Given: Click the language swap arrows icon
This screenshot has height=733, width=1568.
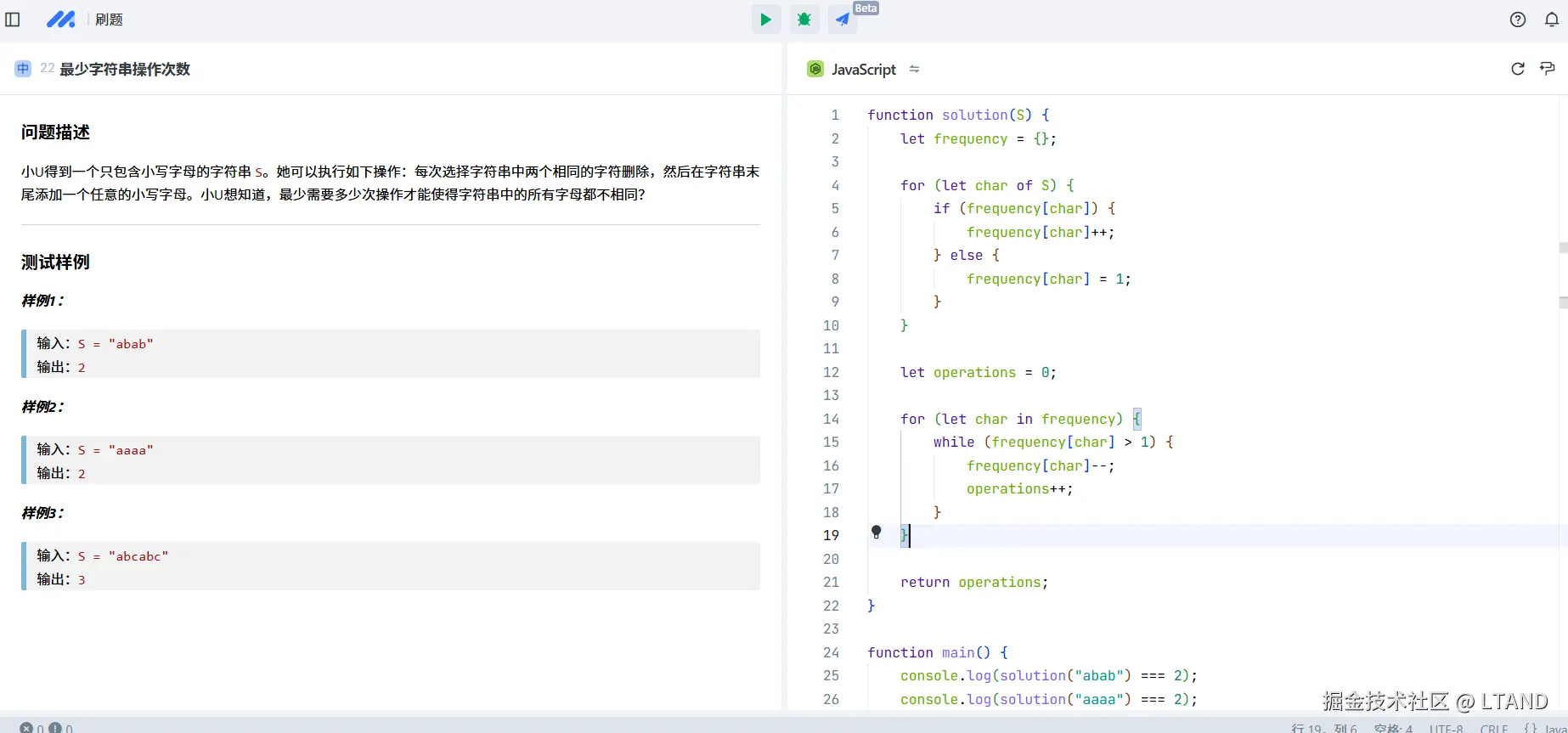Looking at the screenshot, I should point(915,69).
